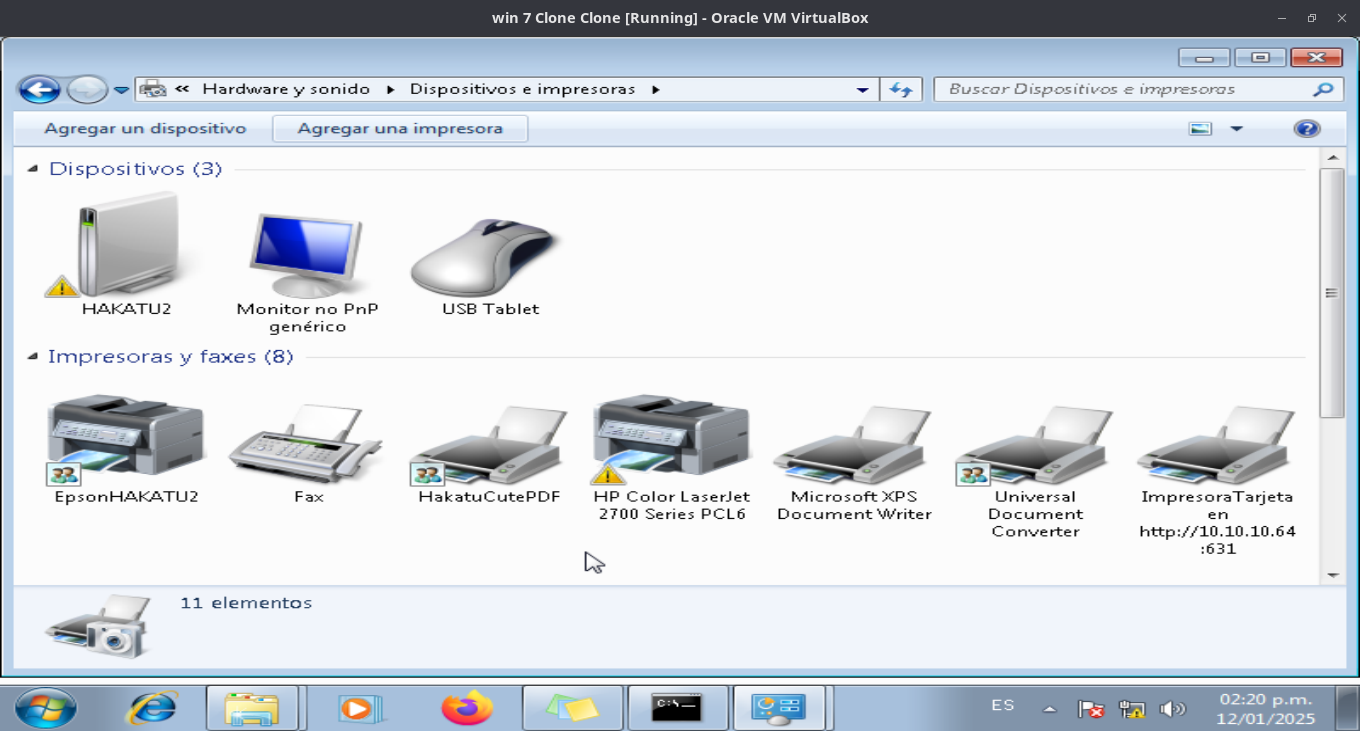Collapse the Impresoras y faxes group
The image size is (1360, 731).
click(x=33, y=356)
